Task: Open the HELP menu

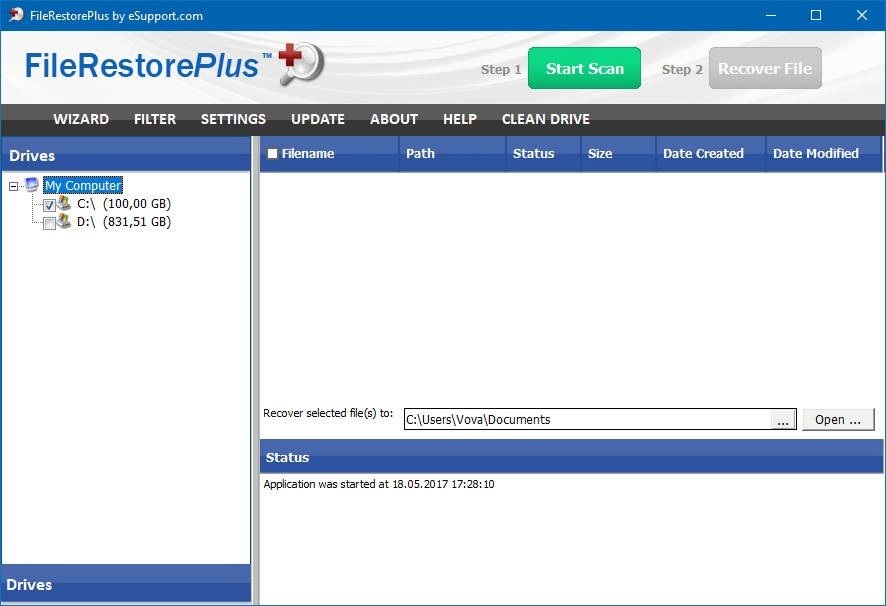Action: point(459,119)
